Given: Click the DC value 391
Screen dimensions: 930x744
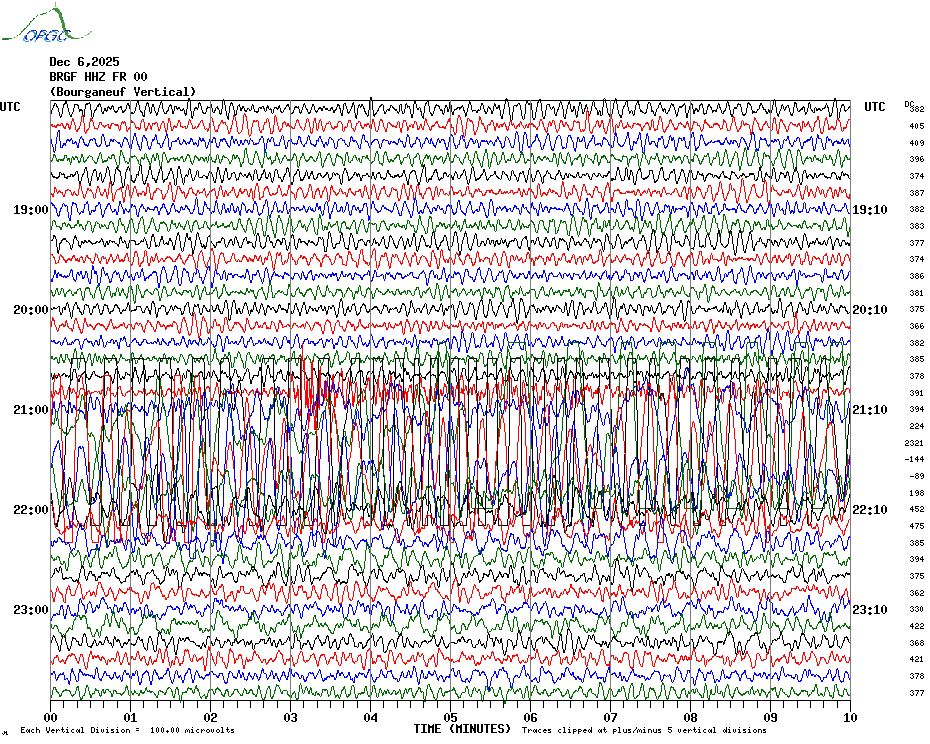Looking at the screenshot, I should click(917, 393).
